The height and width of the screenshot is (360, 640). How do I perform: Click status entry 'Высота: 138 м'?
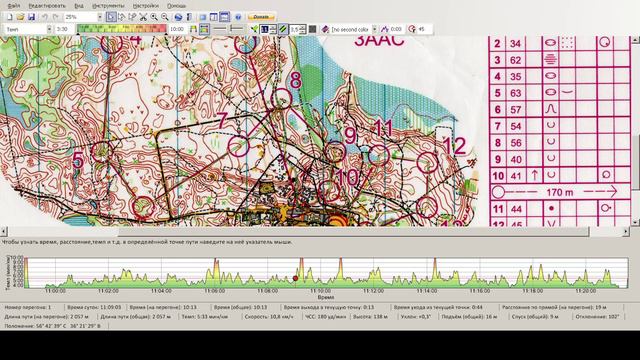pyautogui.click(x=372, y=316)
